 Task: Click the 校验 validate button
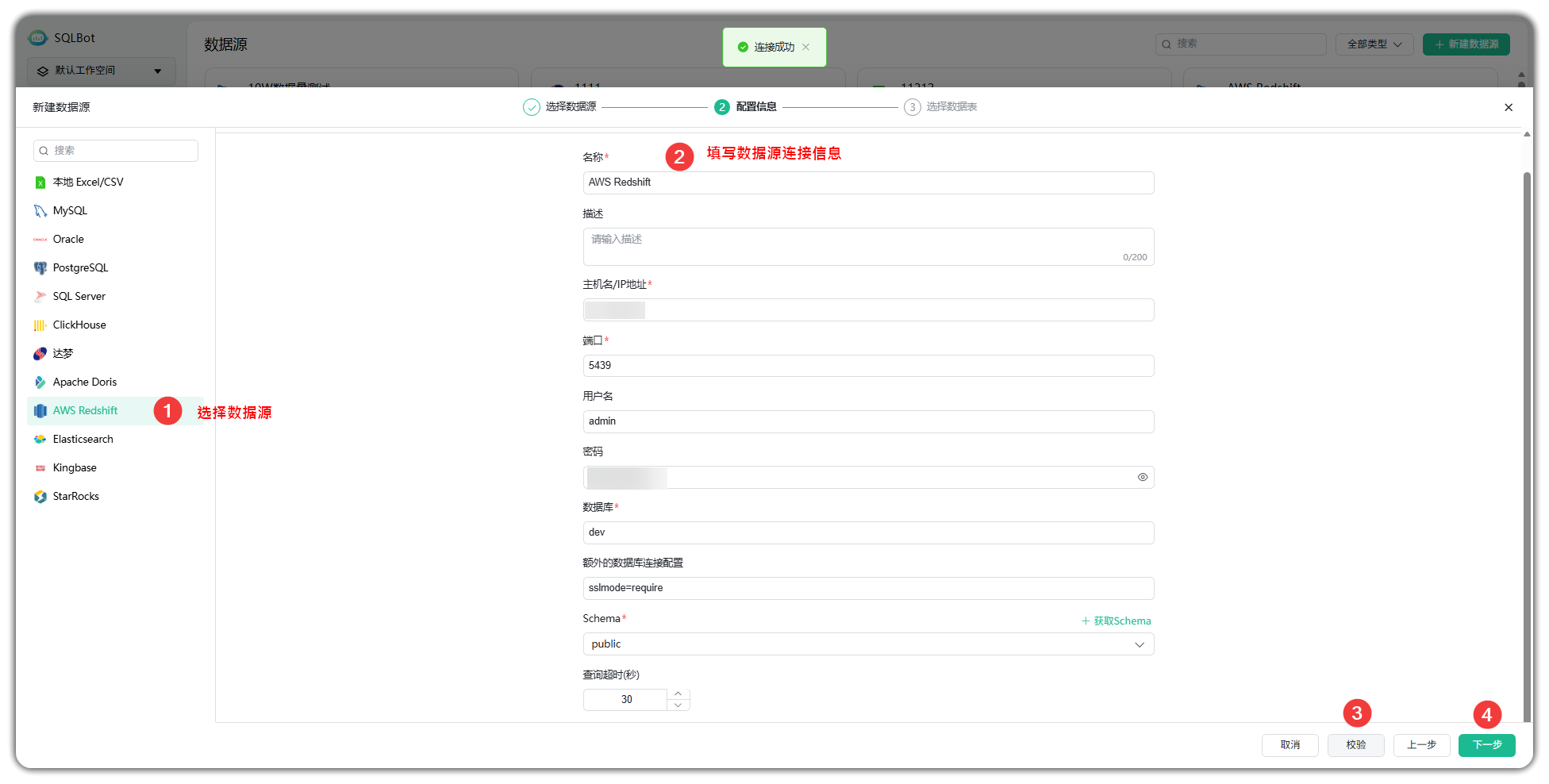tap(1355, 745)
